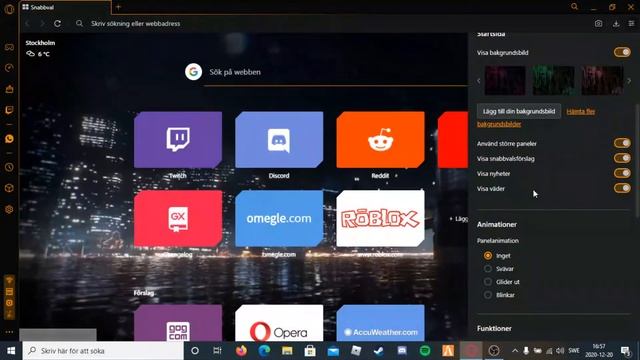Viewport: 640px width, 360px height.
Task: Click the Sök på webben search box
Action: coord(336,72)
